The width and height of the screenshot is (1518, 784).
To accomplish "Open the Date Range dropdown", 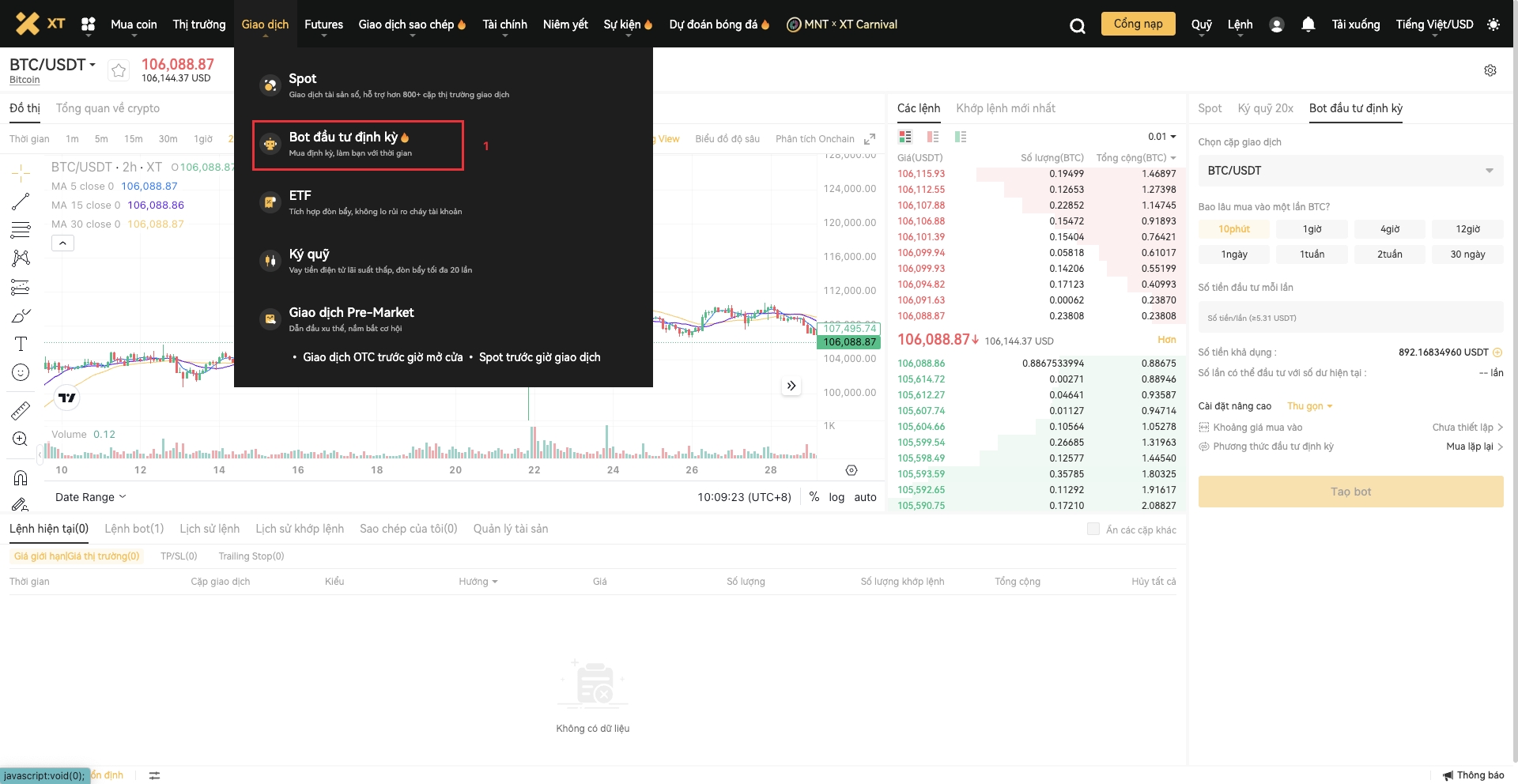I will tap(91, 497).
